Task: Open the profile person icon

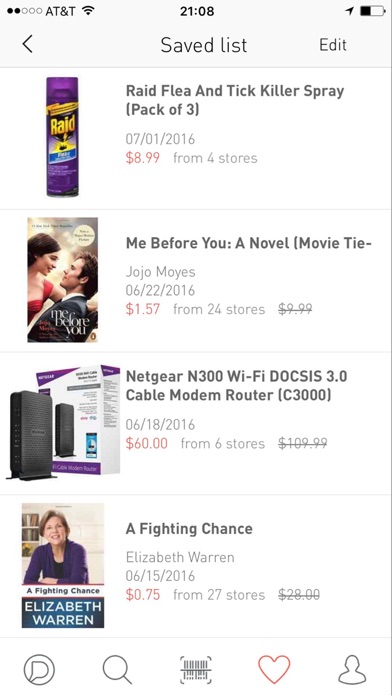Action: 352,669
